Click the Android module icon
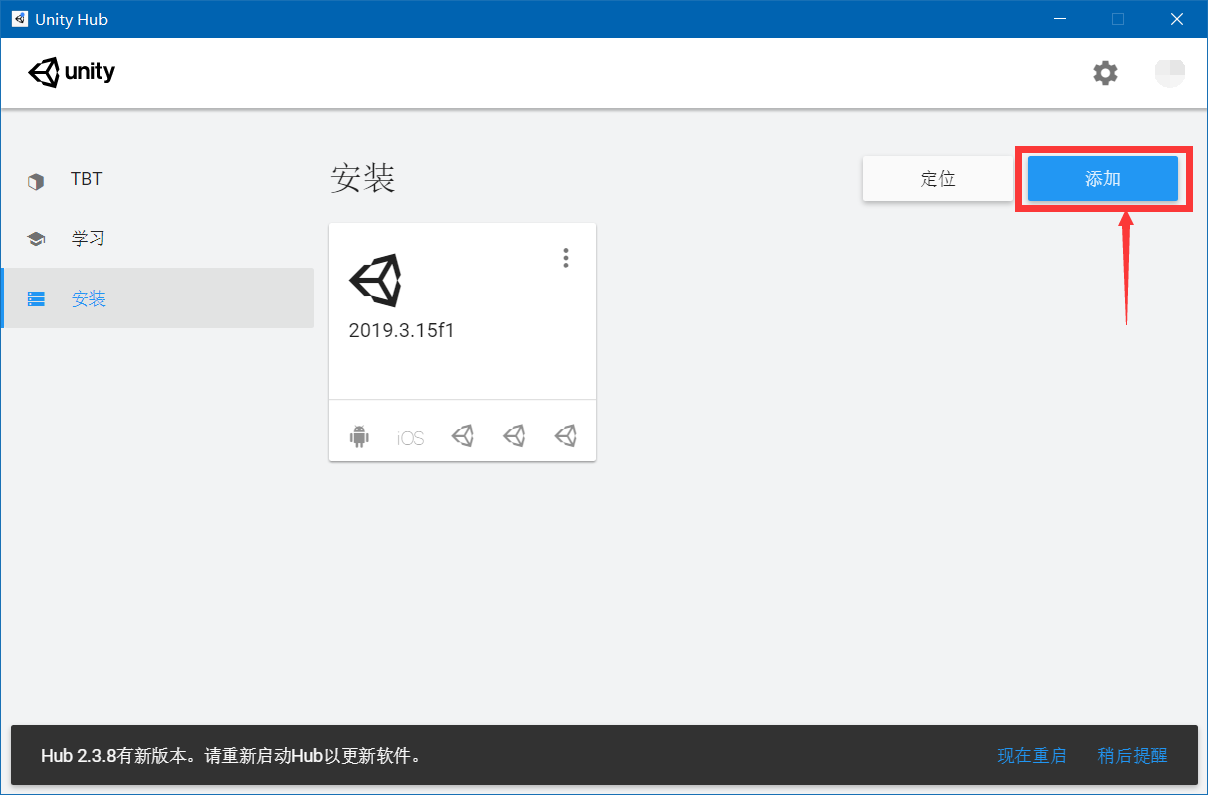 359,436
